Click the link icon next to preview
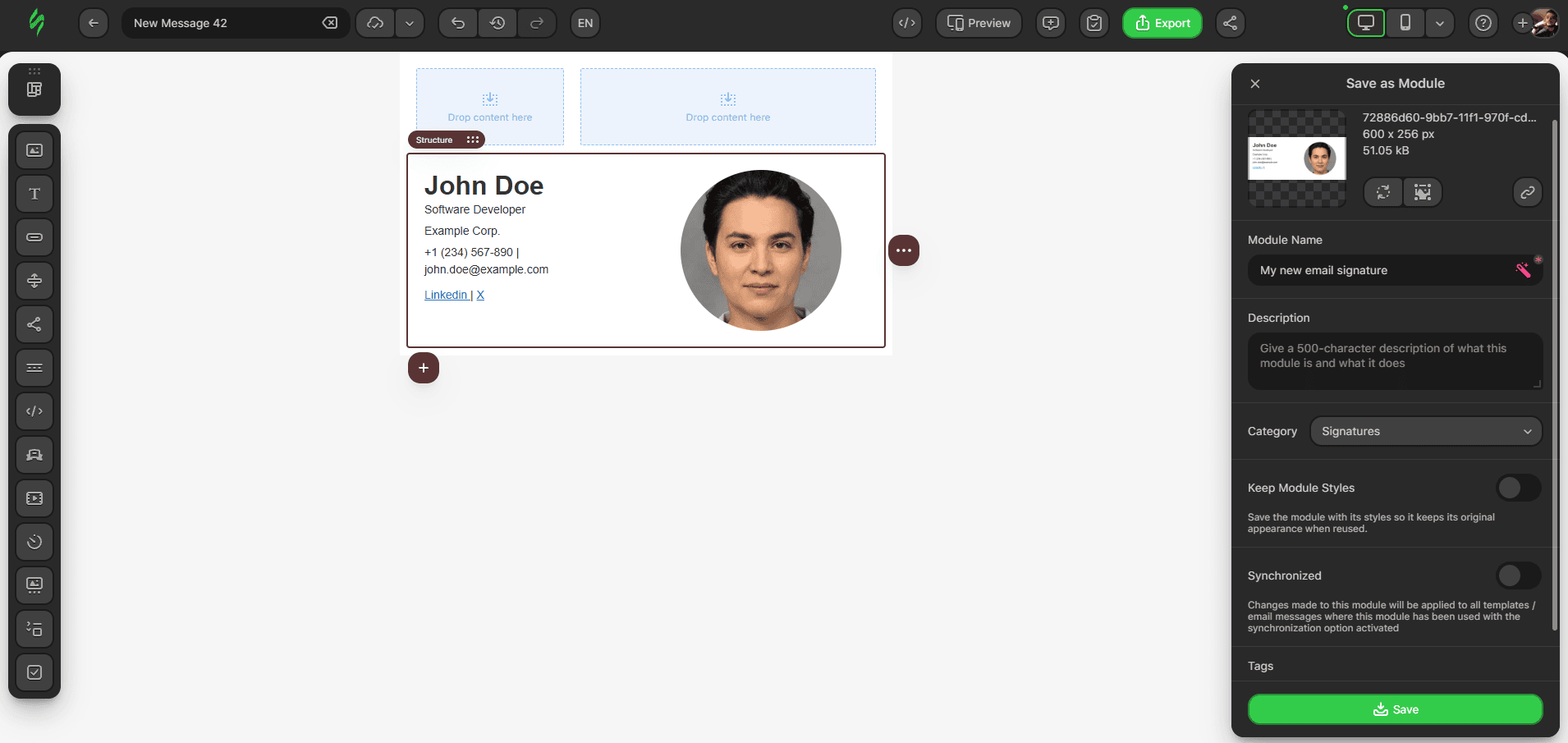This screenshot has height=743, width=1568. click(1528, 192)
